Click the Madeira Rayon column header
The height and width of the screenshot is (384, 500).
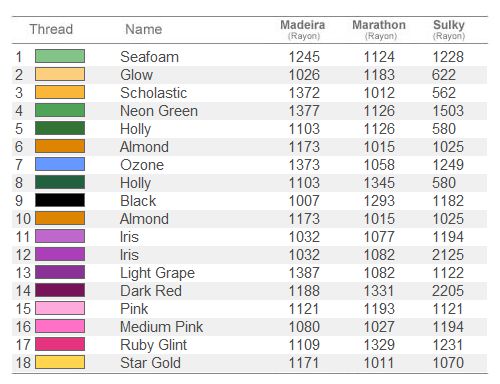(x=303, y=30)
